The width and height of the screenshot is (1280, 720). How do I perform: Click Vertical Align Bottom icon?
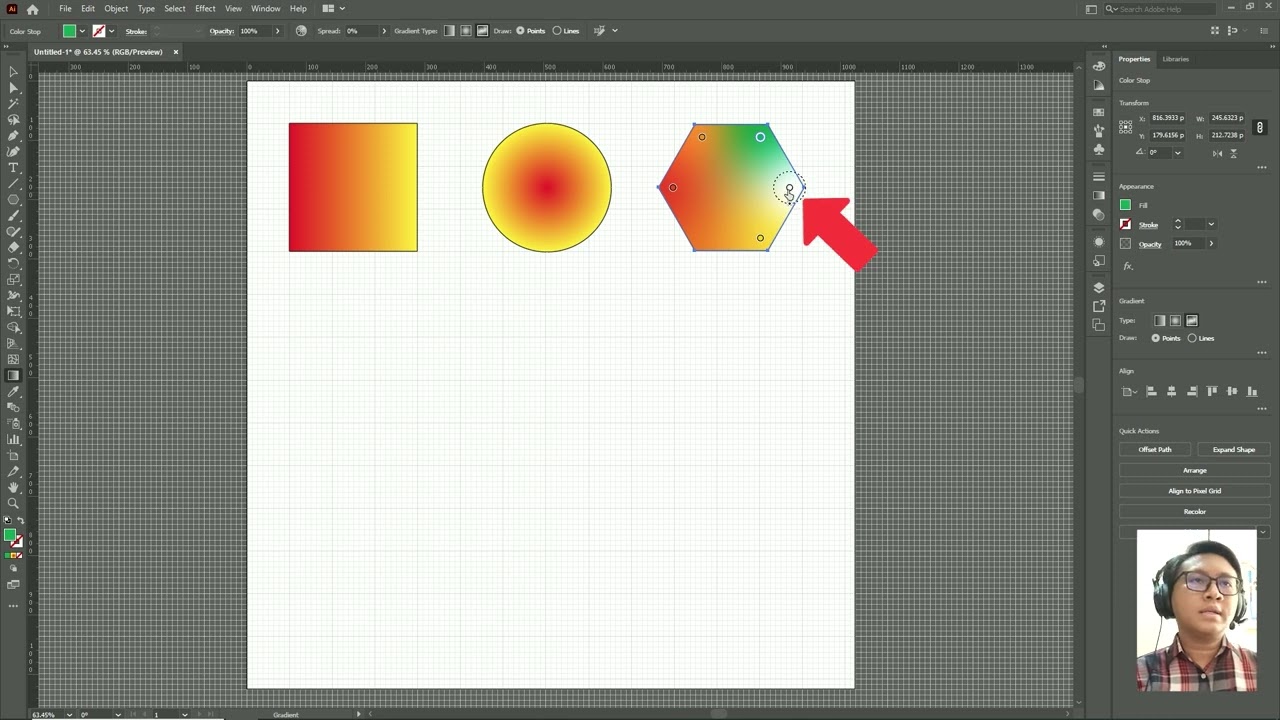(x=1252, y=391)
